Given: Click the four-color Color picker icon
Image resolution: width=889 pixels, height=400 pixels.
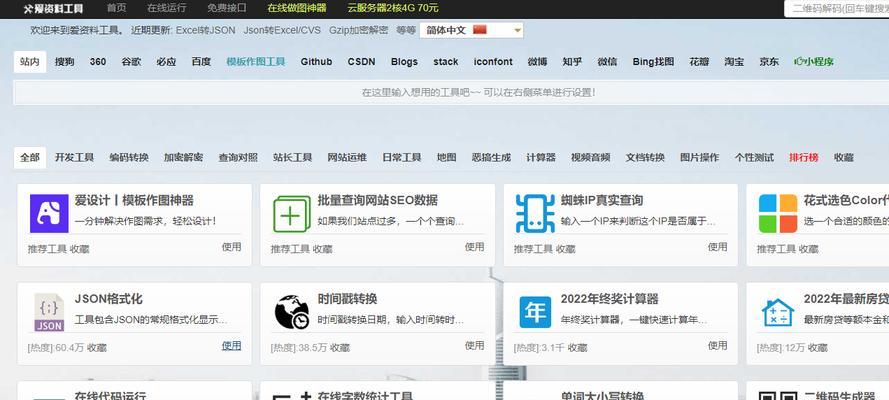Looking at the screenshot, I should coord(778,214).
